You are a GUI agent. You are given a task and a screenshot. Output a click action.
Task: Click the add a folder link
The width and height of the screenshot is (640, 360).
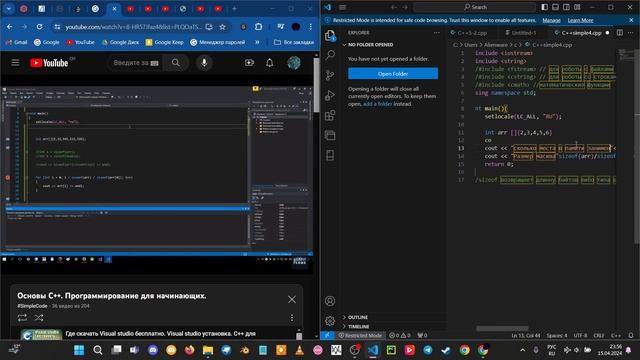click(378, 104)
